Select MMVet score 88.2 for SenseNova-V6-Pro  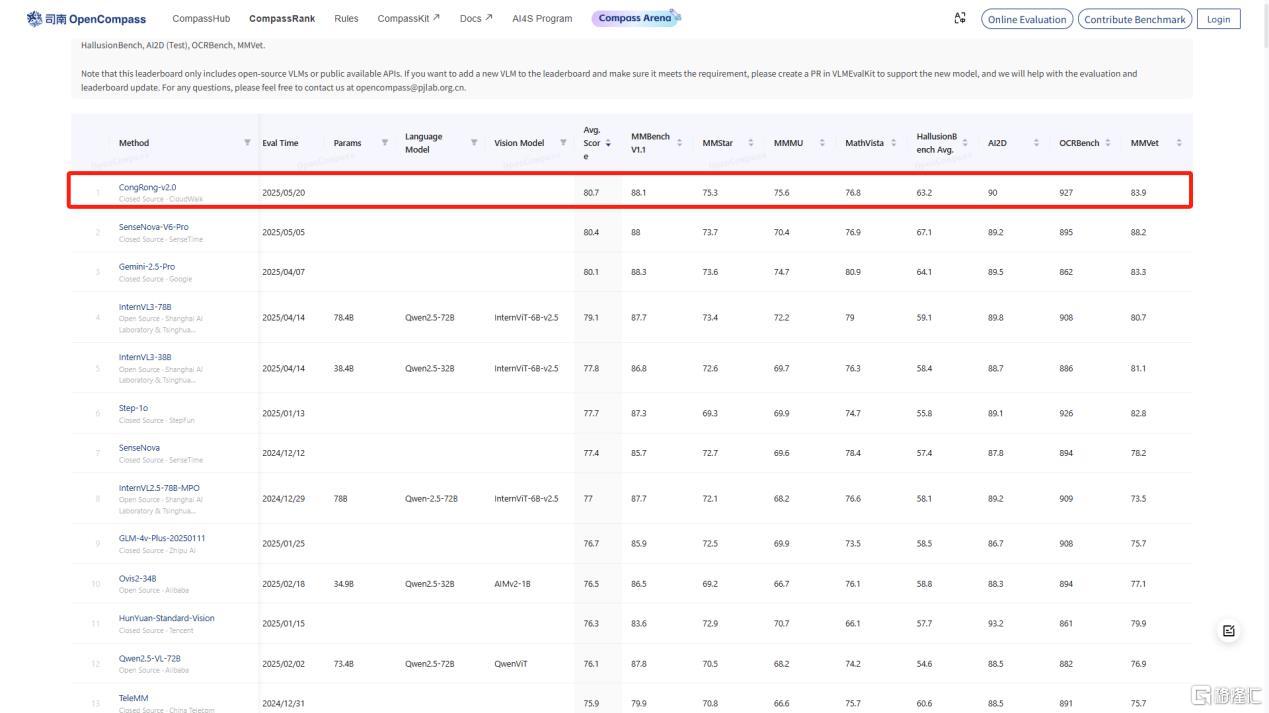click(1138, 232)
